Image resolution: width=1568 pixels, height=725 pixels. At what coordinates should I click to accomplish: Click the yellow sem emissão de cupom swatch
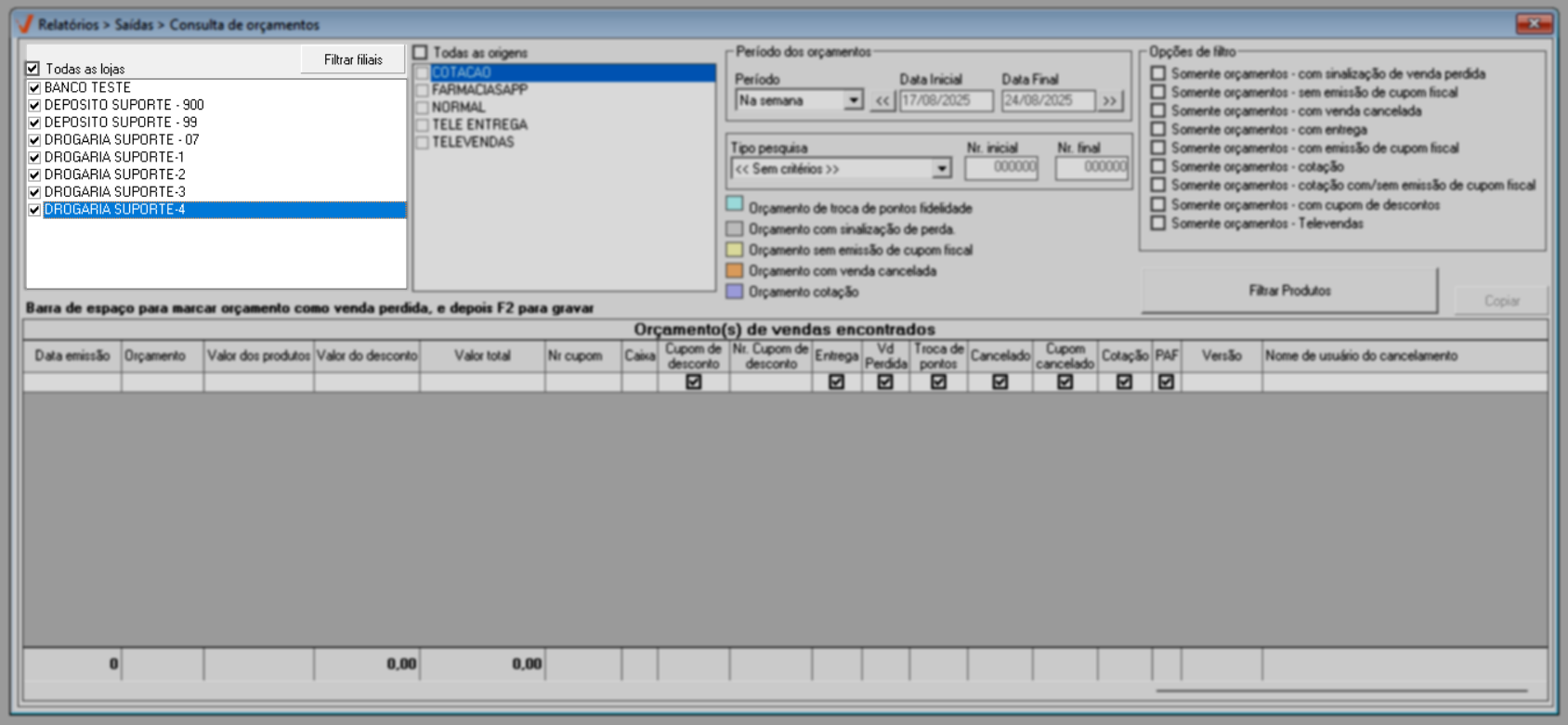click(x=735, y=250)
